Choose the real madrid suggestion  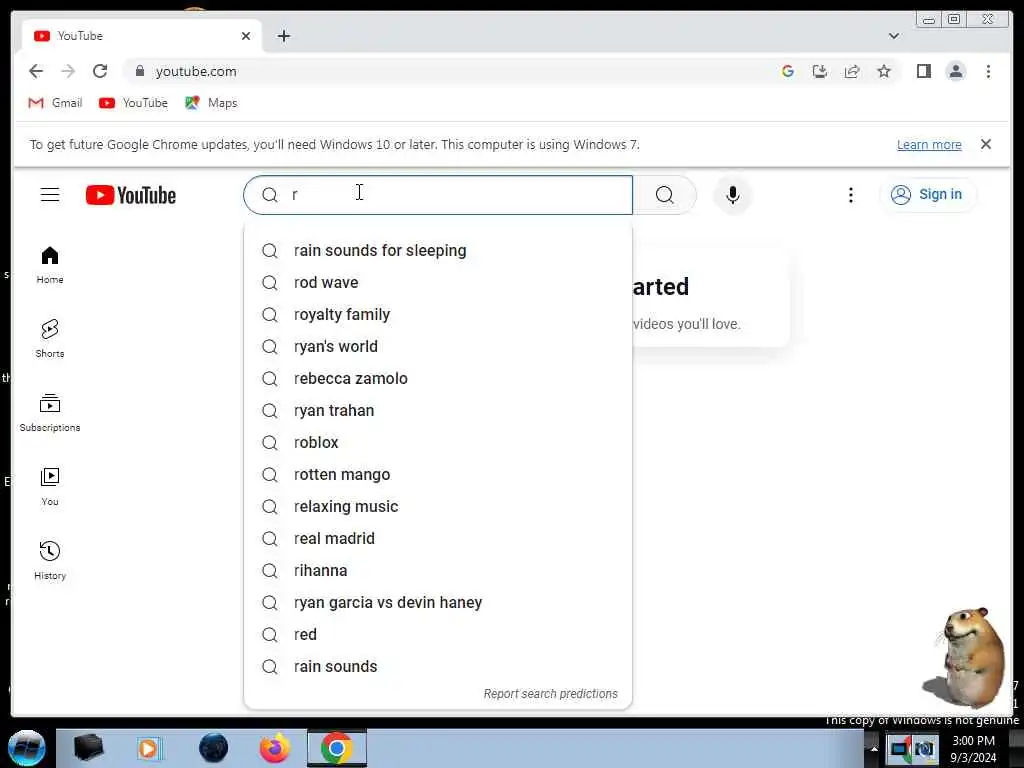click(x=438, y=539)
